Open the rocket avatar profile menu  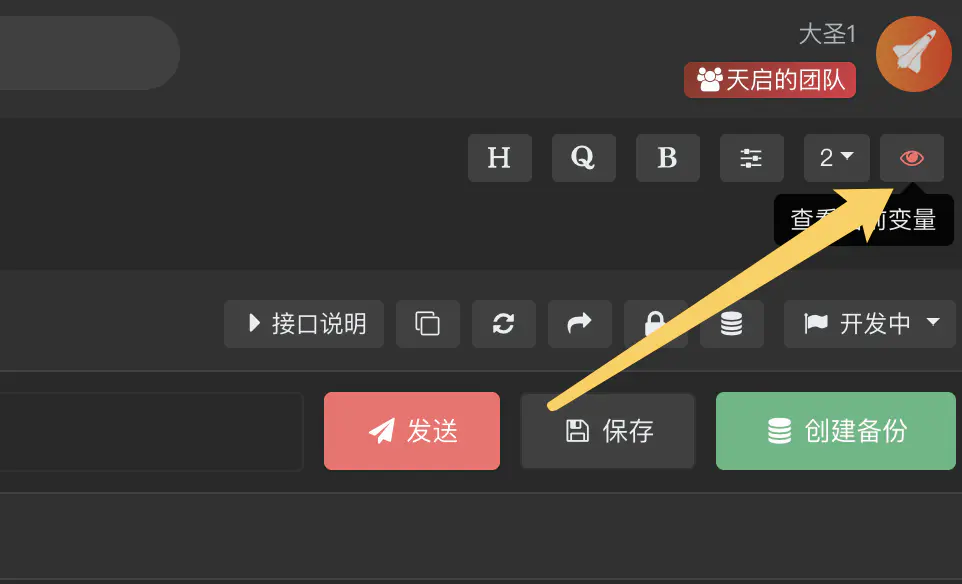click(x=914, y=54)
